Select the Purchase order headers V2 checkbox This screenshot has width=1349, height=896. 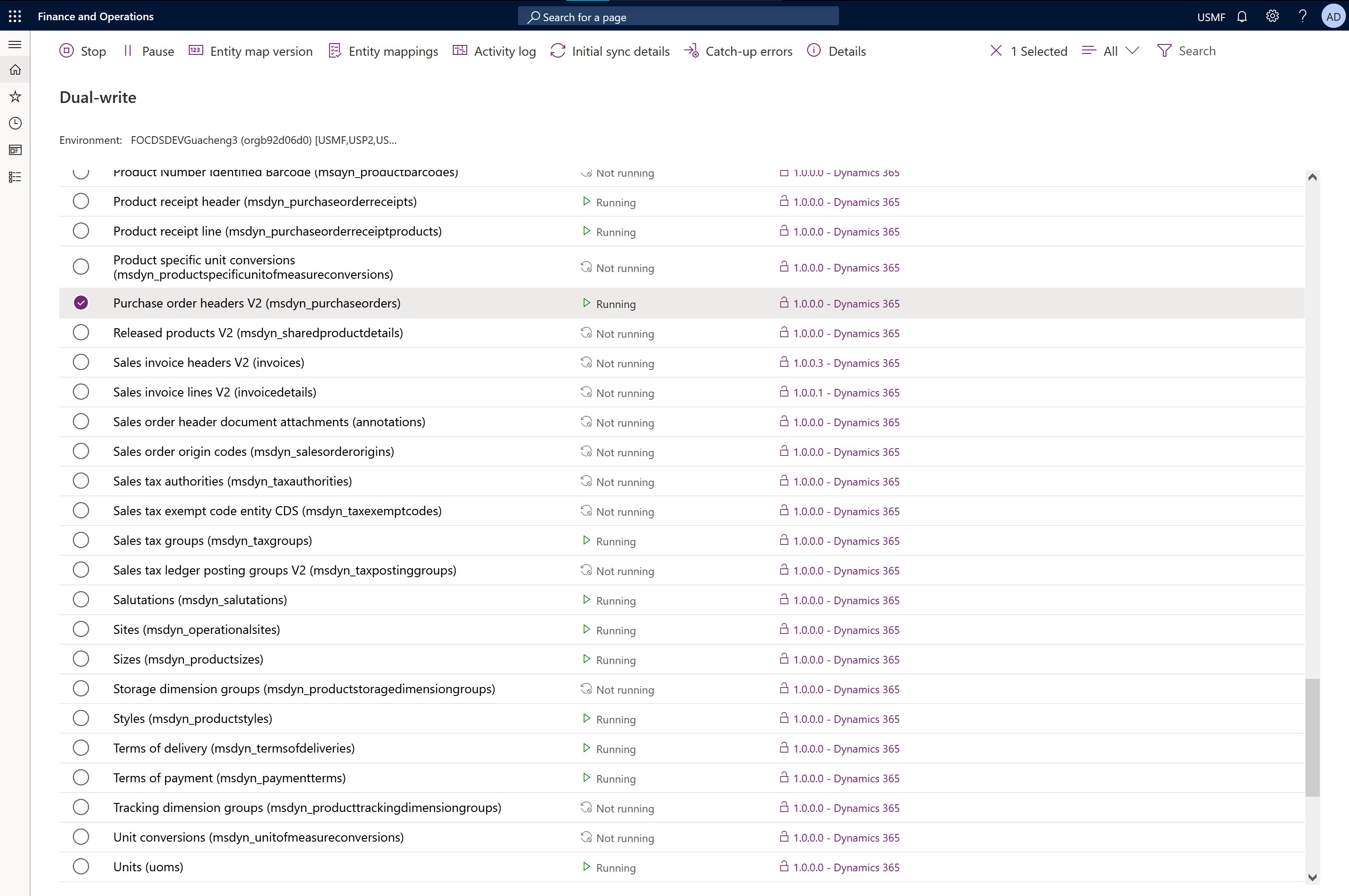81,303
